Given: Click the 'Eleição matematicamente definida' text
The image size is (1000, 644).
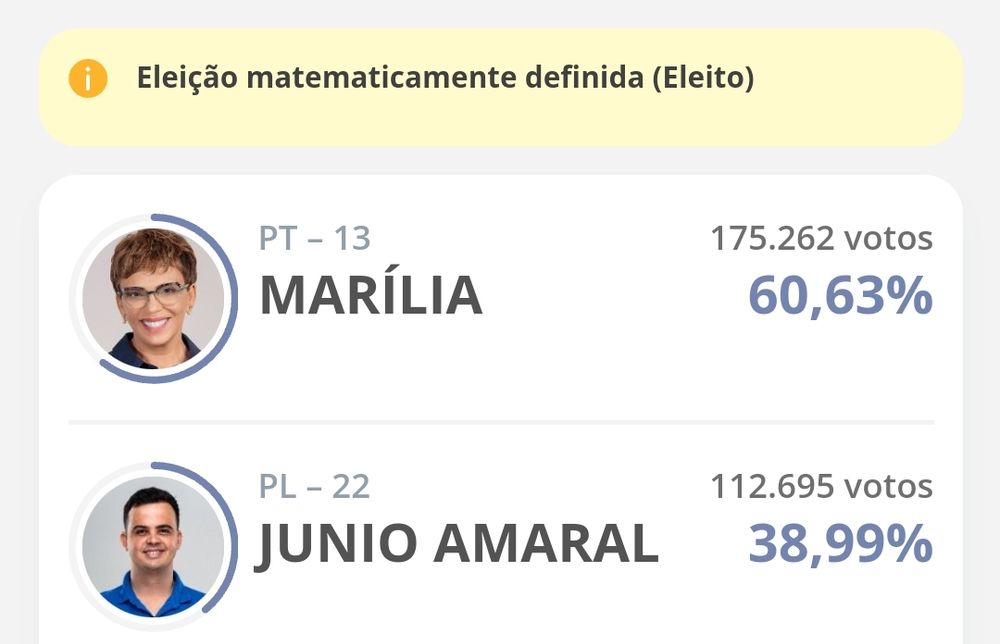Looking at the screenshot, I should [x=390, y=78].
